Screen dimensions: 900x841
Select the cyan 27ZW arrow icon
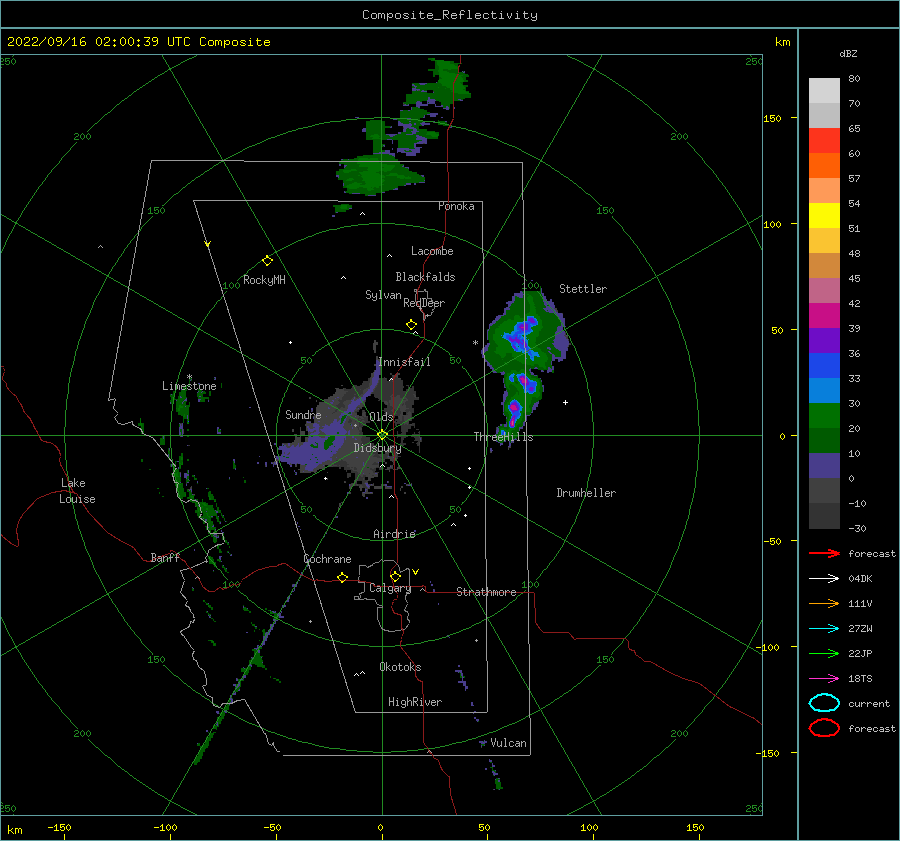[824, 629]
